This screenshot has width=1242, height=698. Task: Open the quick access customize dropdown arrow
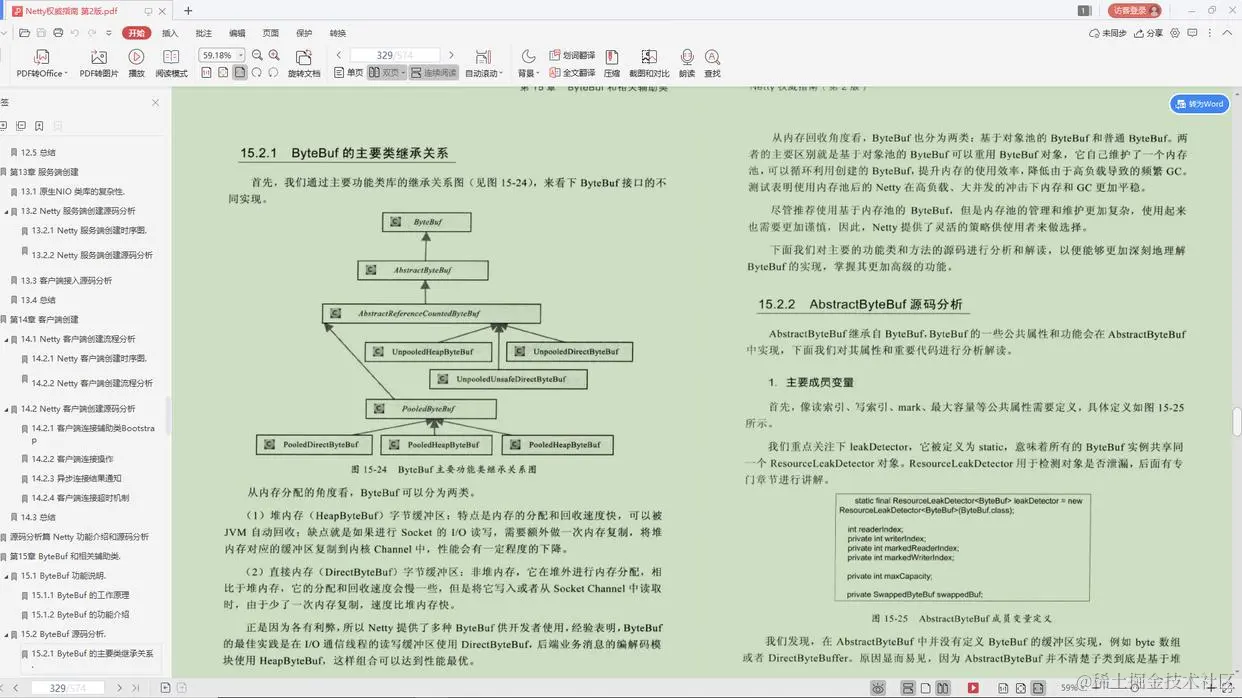coord(111,33)
